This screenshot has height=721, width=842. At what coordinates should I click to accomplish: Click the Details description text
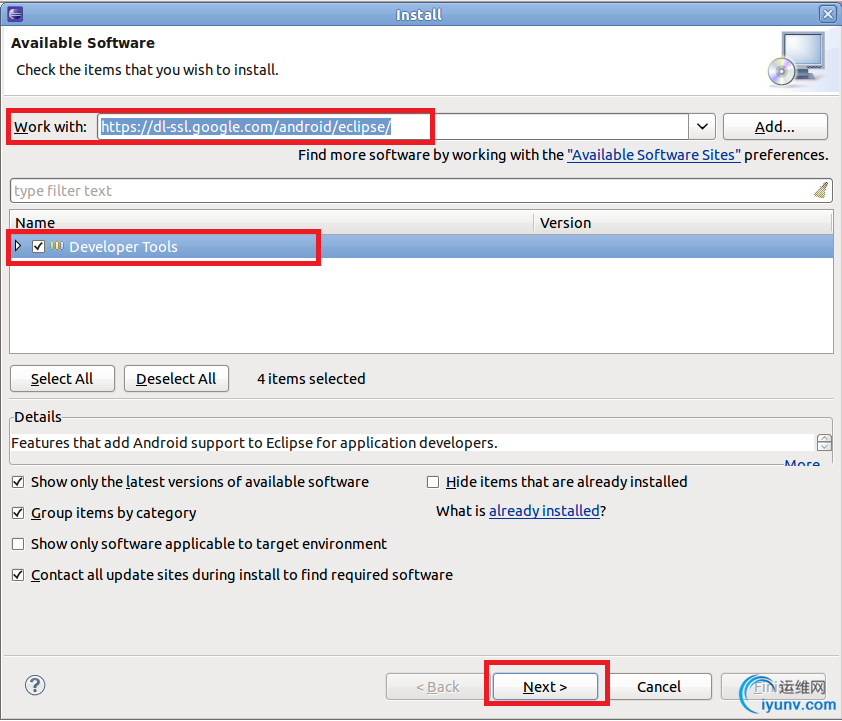254,443
